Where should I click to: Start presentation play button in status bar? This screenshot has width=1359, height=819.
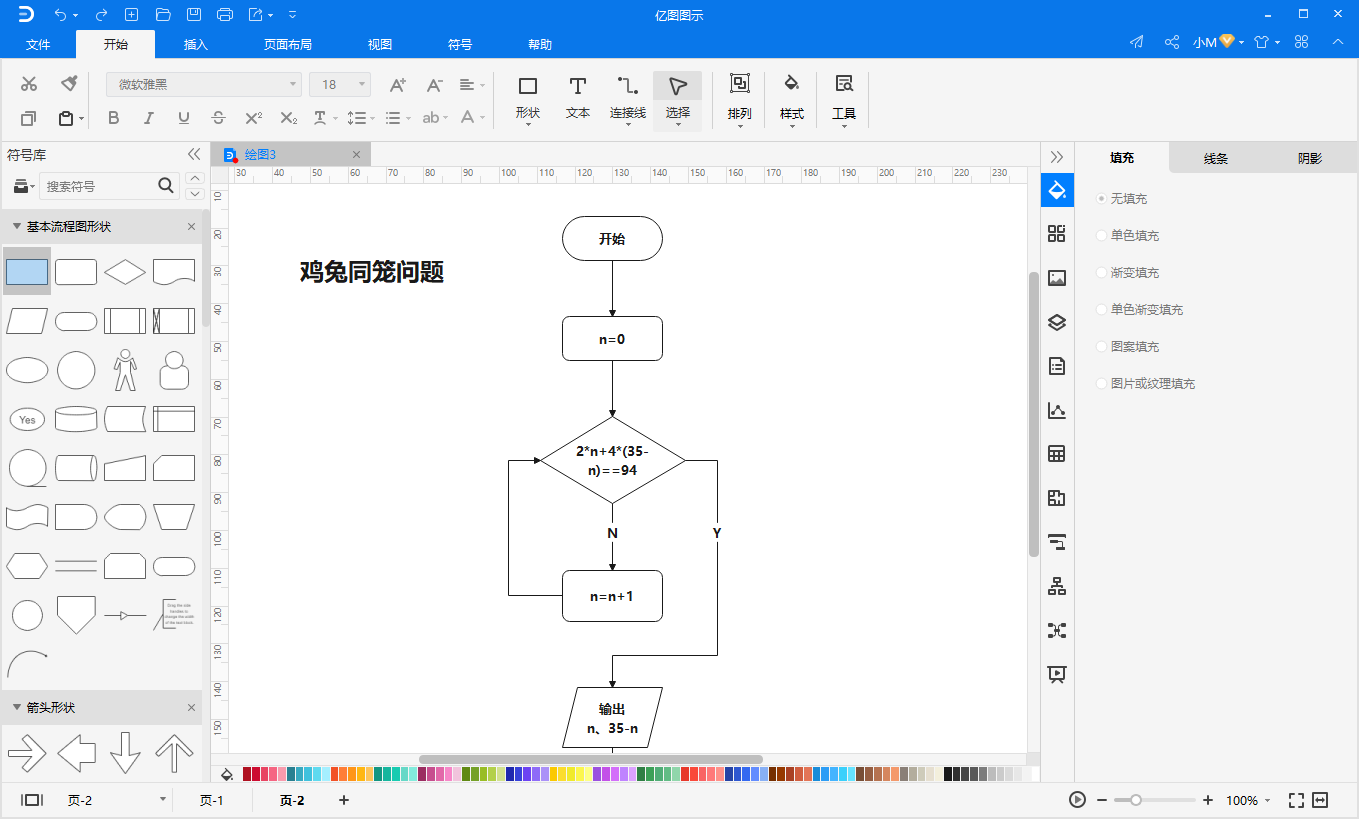tap(1077, 800)
